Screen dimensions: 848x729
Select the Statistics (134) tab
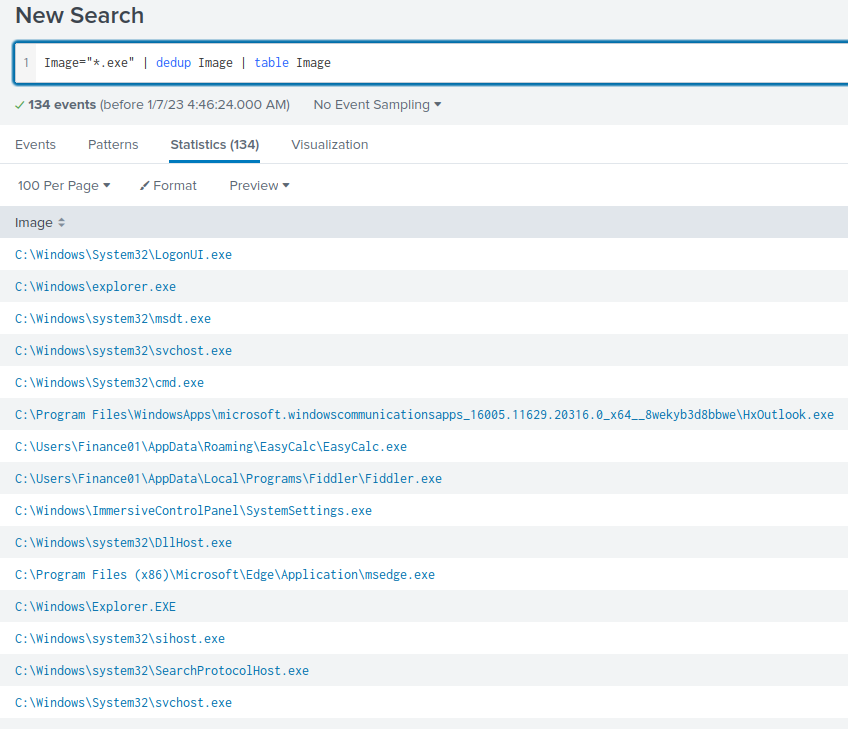(215, 144)
